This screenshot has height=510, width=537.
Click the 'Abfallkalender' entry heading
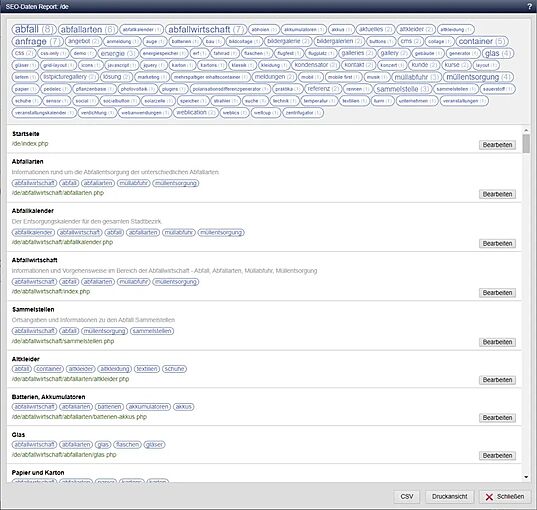(x=33, y=211)
